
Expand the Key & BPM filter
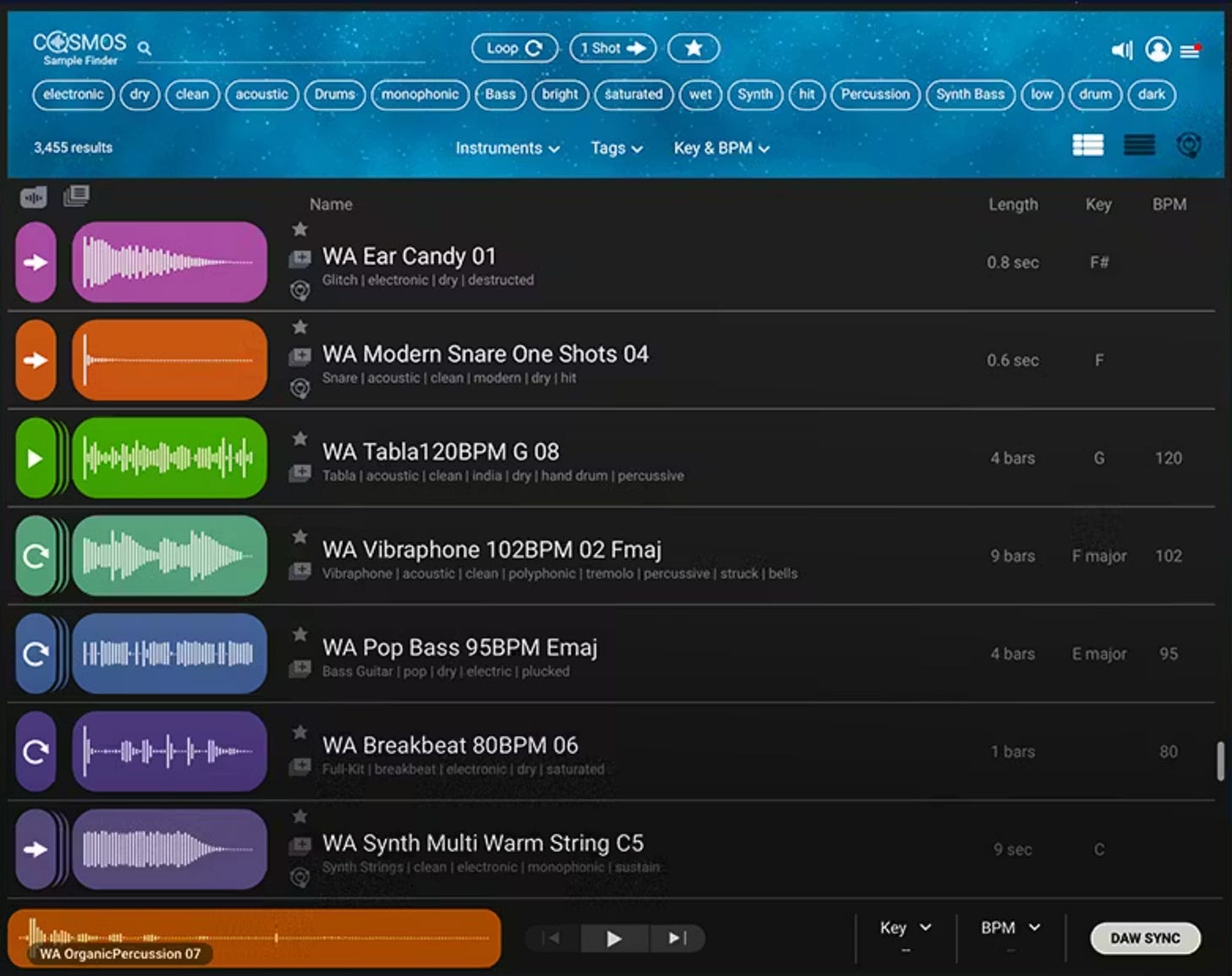(721, 148)
